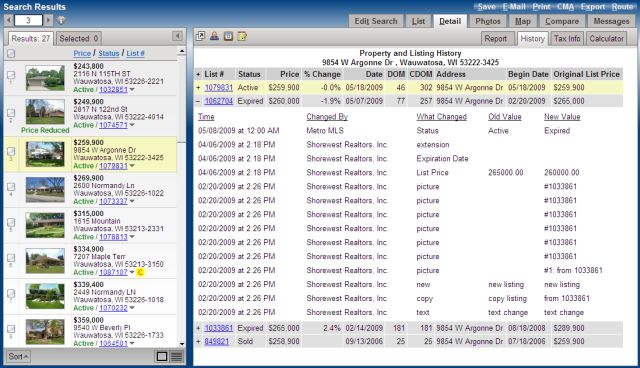Screen dimensions: 640x368
Task: Click the yellow C badge on 7207 Maple Terr
Action: tap(140, 272)
